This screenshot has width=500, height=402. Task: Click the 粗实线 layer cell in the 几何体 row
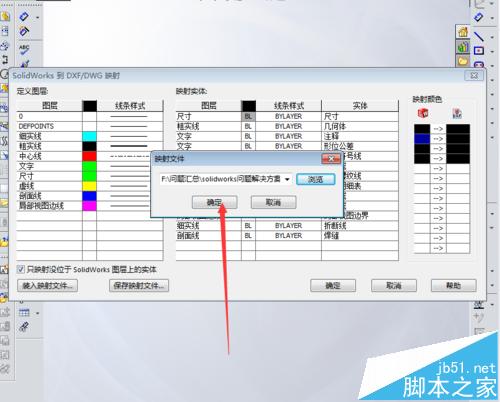pos(208,126)
